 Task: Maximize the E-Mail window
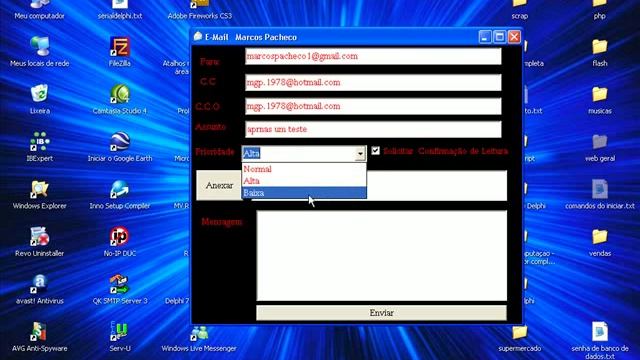[x=499, y=37]
